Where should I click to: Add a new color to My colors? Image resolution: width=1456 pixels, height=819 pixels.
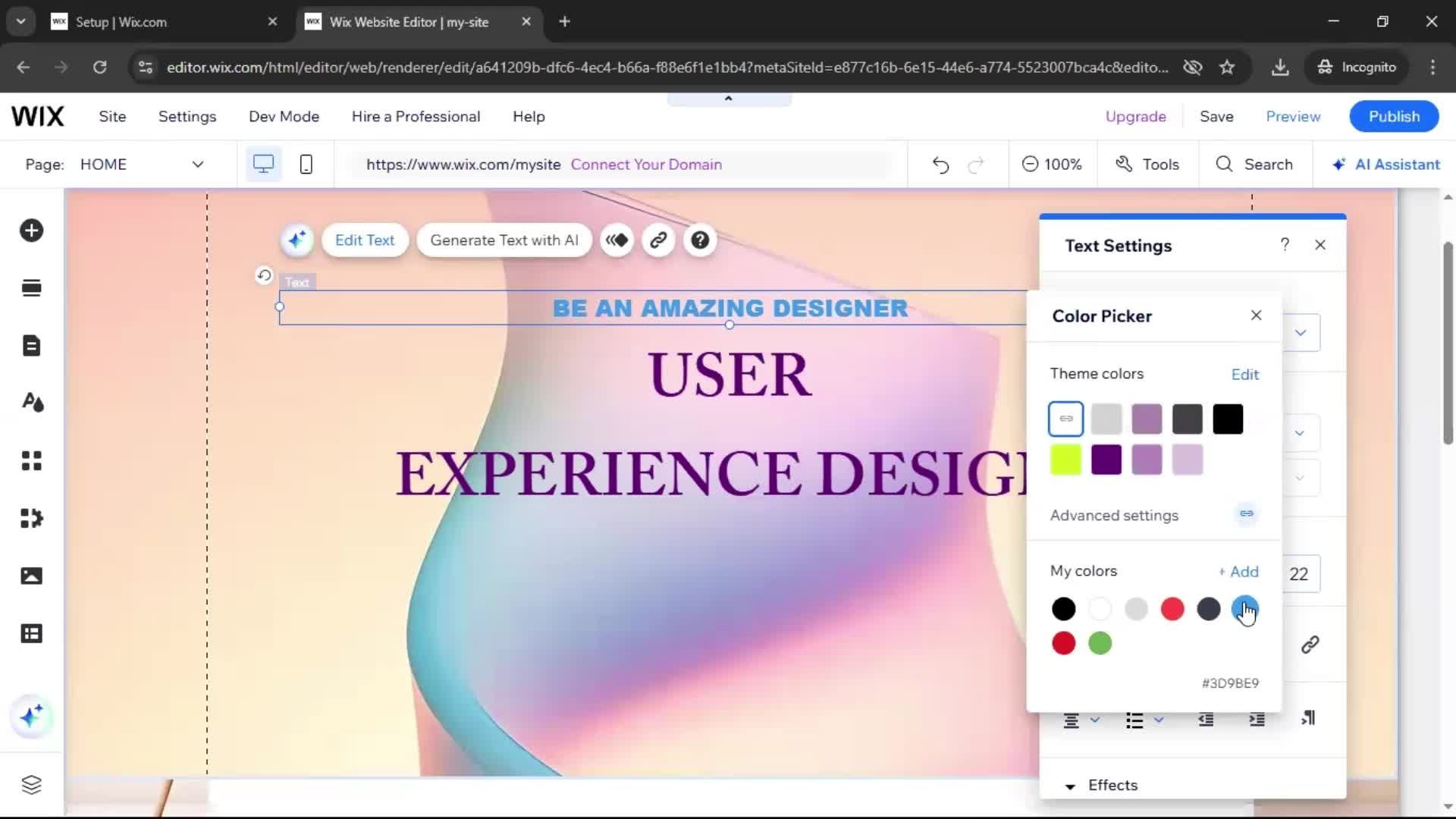[1238, 572]
